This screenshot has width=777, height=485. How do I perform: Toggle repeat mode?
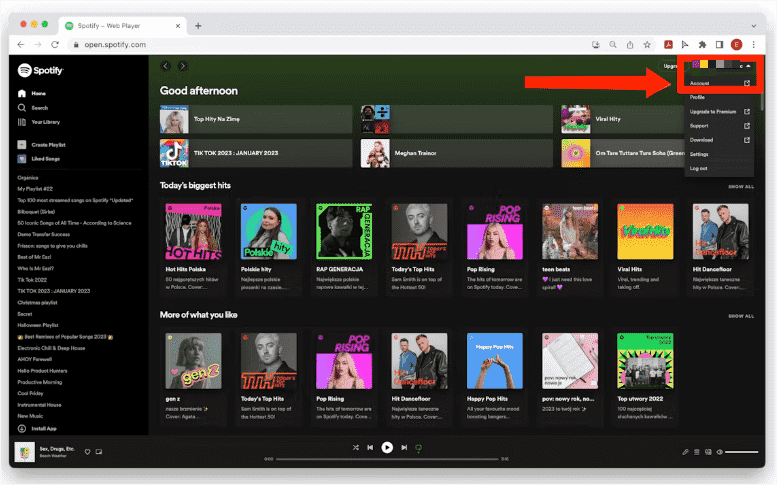pyautogui.click(x=419, y=448)
